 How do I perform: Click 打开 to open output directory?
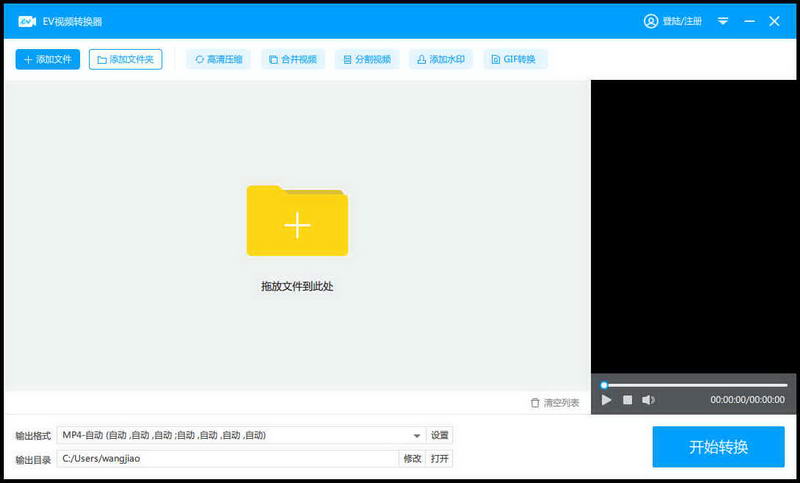[x=439, y=459]
